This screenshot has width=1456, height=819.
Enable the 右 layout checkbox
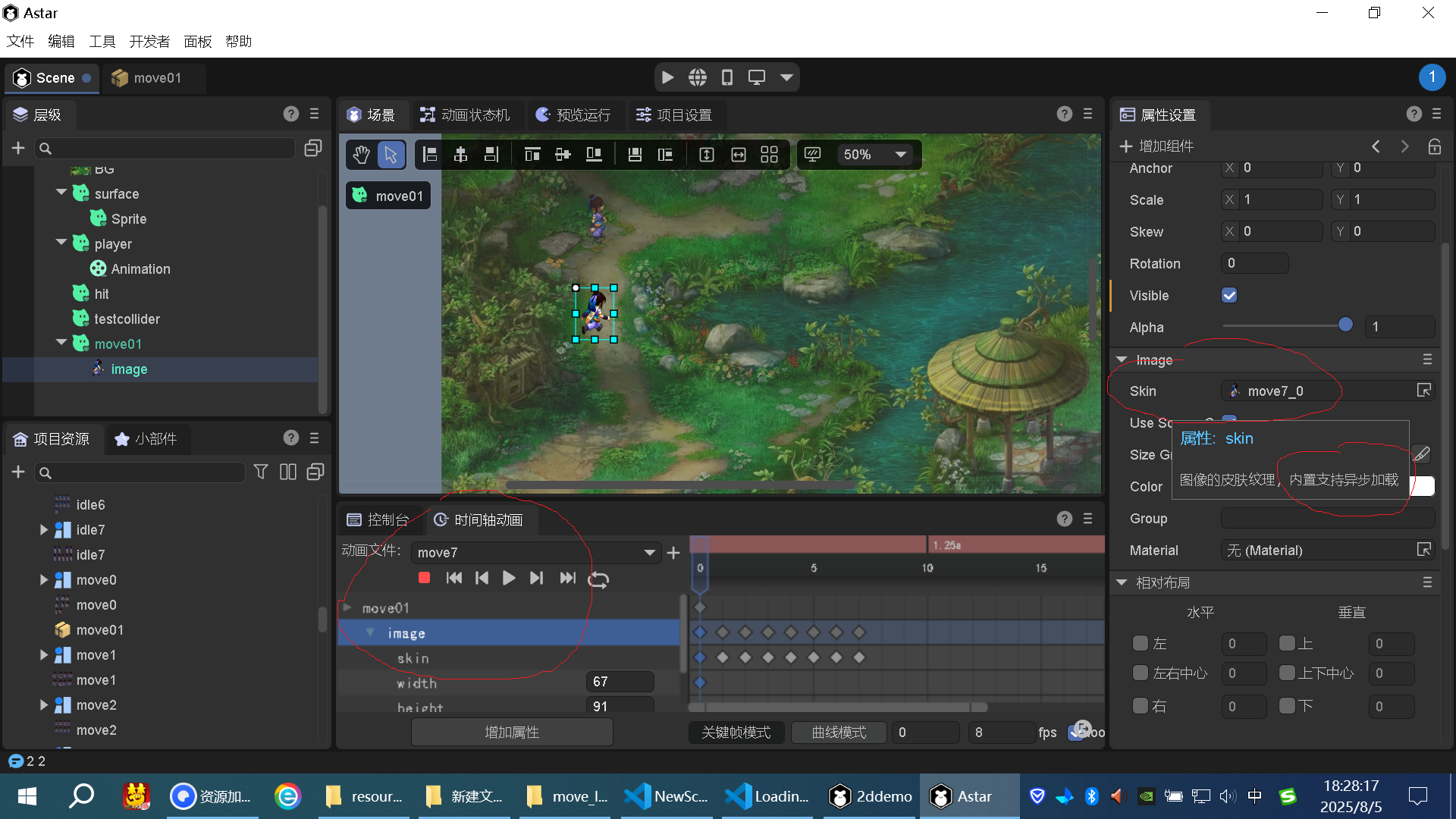pos(1140,706)
